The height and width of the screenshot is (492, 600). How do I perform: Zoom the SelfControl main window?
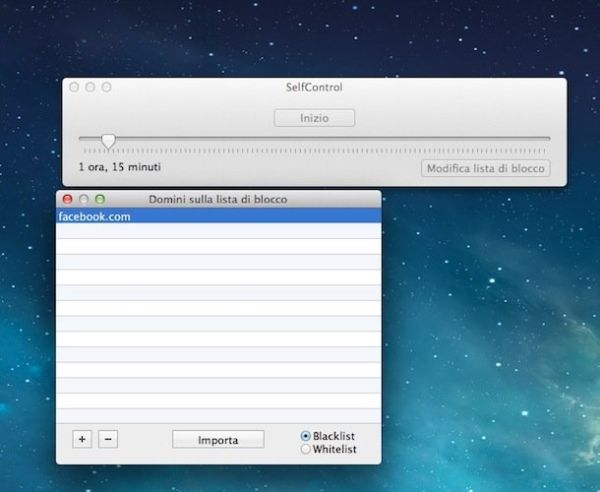pos(106,88)
